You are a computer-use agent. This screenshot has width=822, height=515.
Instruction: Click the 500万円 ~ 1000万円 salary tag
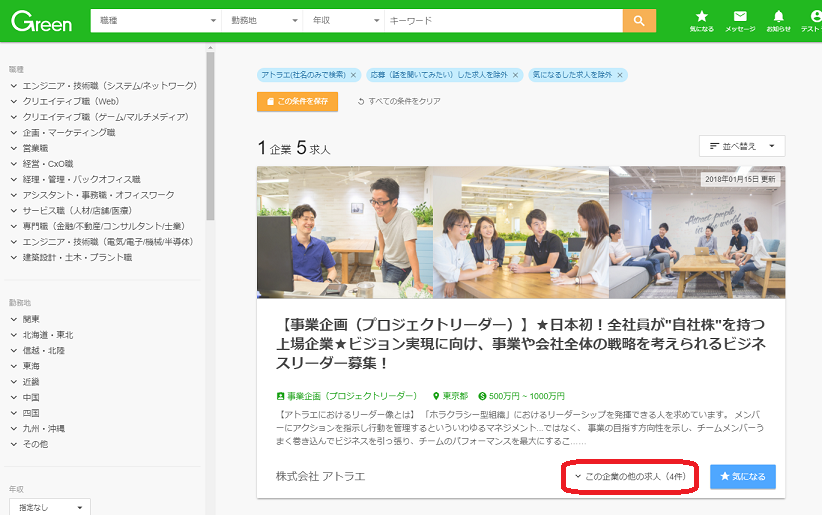click(x=522, y=396)
